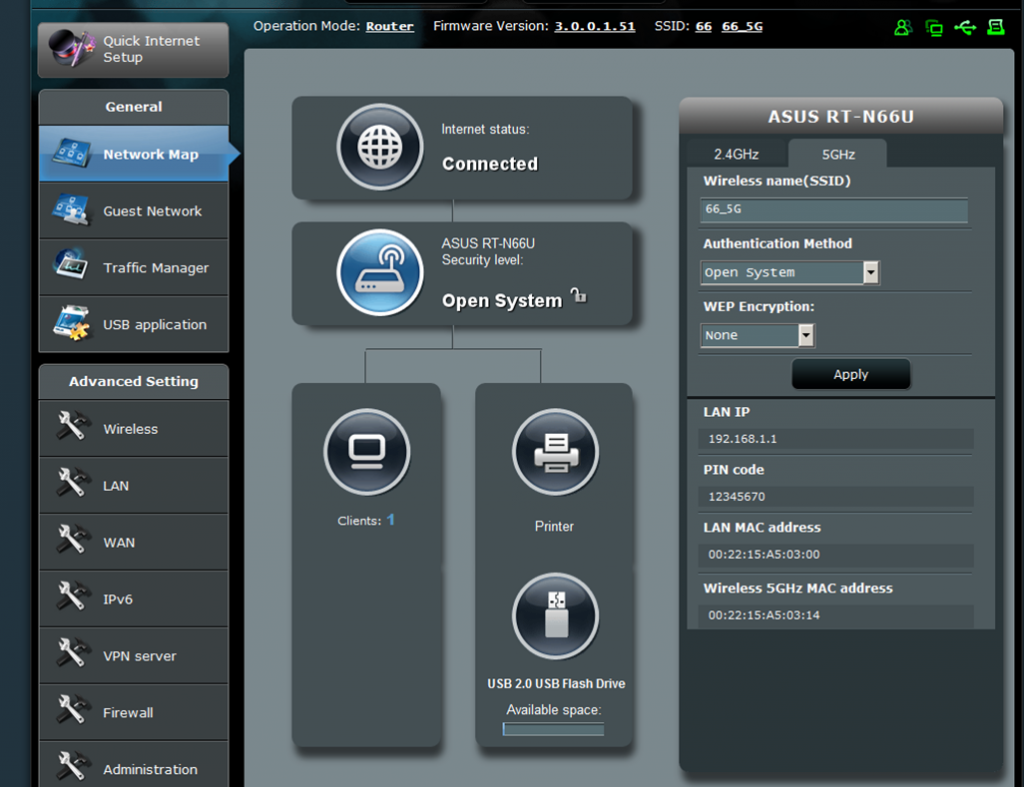
Task: Click LAN MAC address 00:22:15:A5:03:00
Action: coord(764,554)
